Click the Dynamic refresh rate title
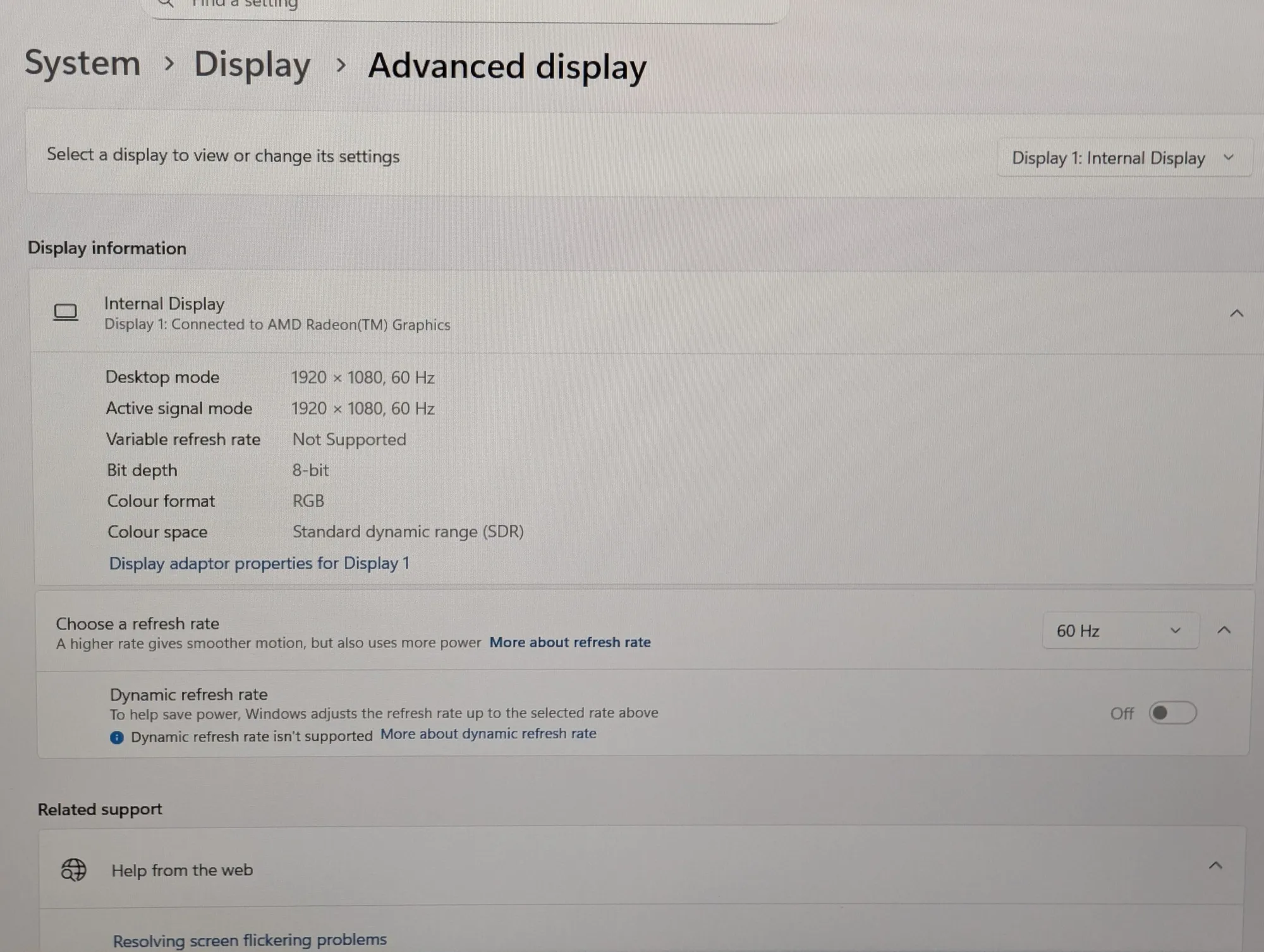Image resolution: width=1264 pixels, height=952 pixels. 188,695
